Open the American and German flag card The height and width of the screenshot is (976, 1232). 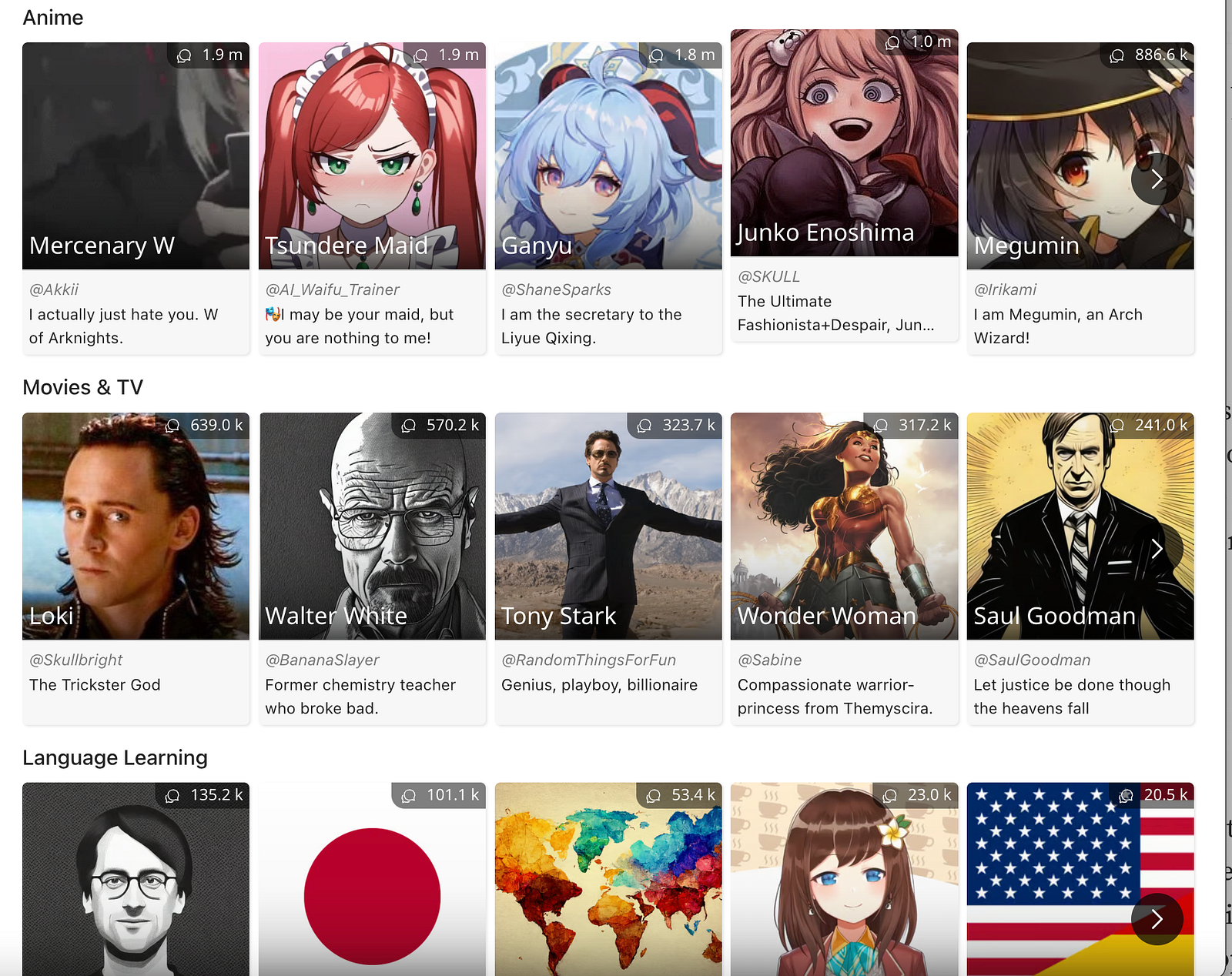[x=1080, y=879]
